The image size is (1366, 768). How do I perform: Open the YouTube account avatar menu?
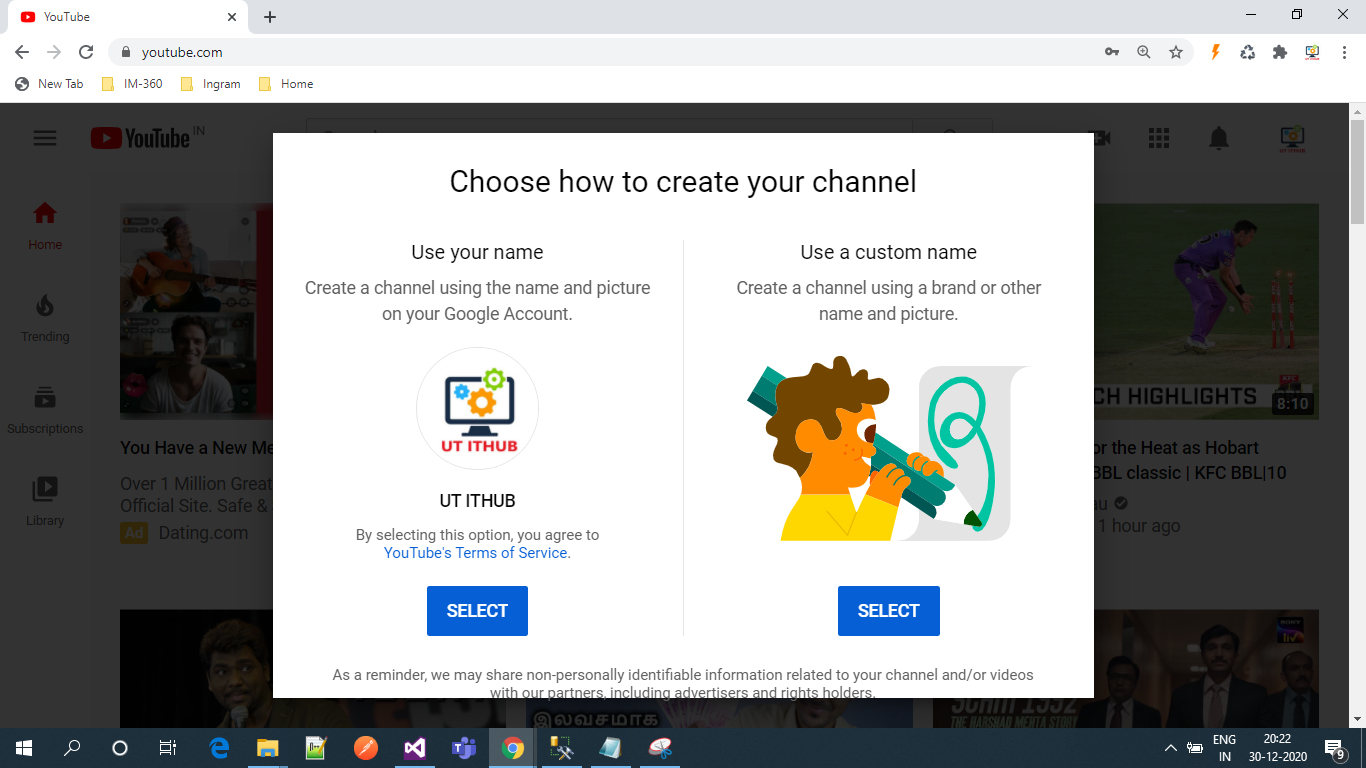(1292, 138)
